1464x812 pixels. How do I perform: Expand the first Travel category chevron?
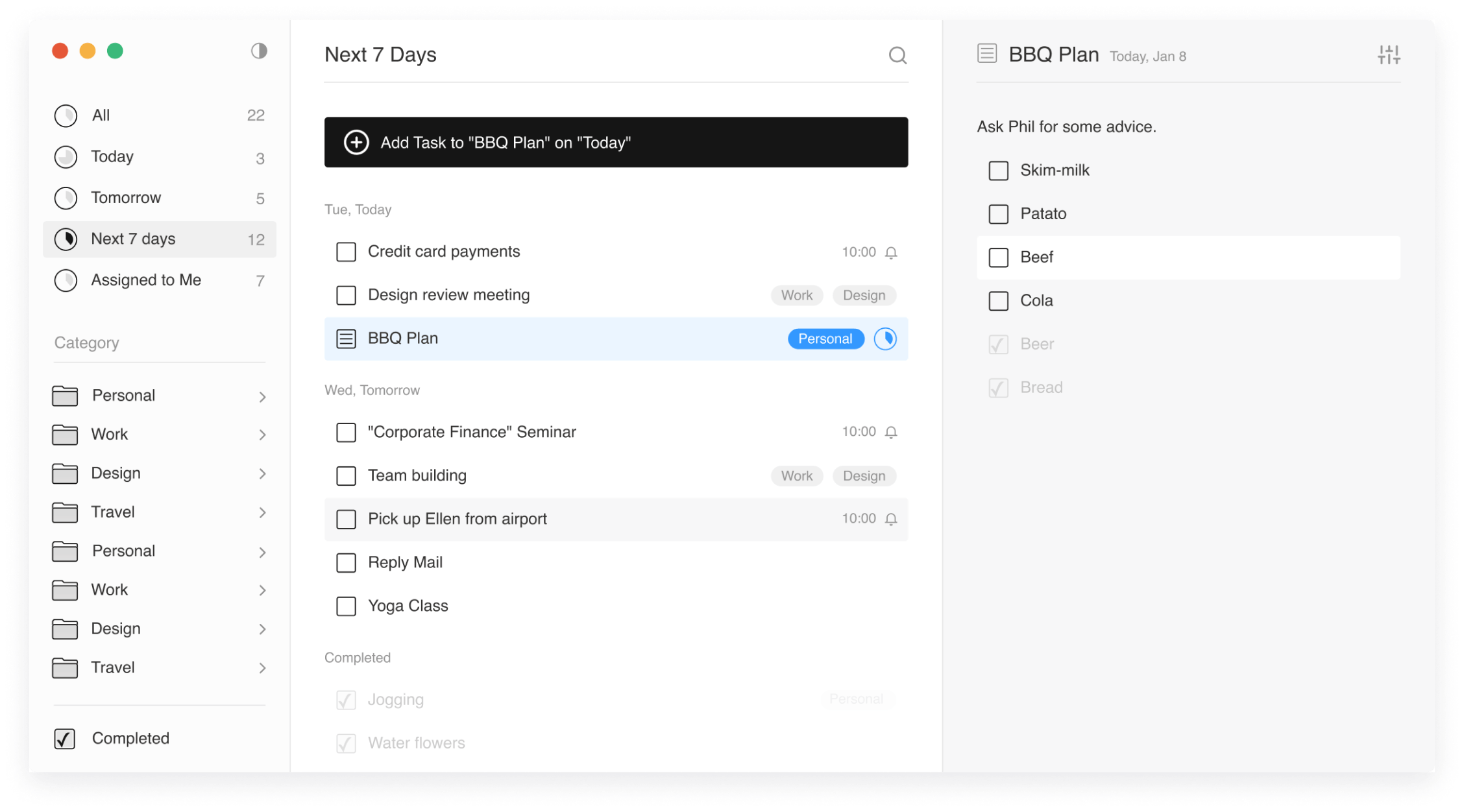pyautogui.click(x=262, y=512)
